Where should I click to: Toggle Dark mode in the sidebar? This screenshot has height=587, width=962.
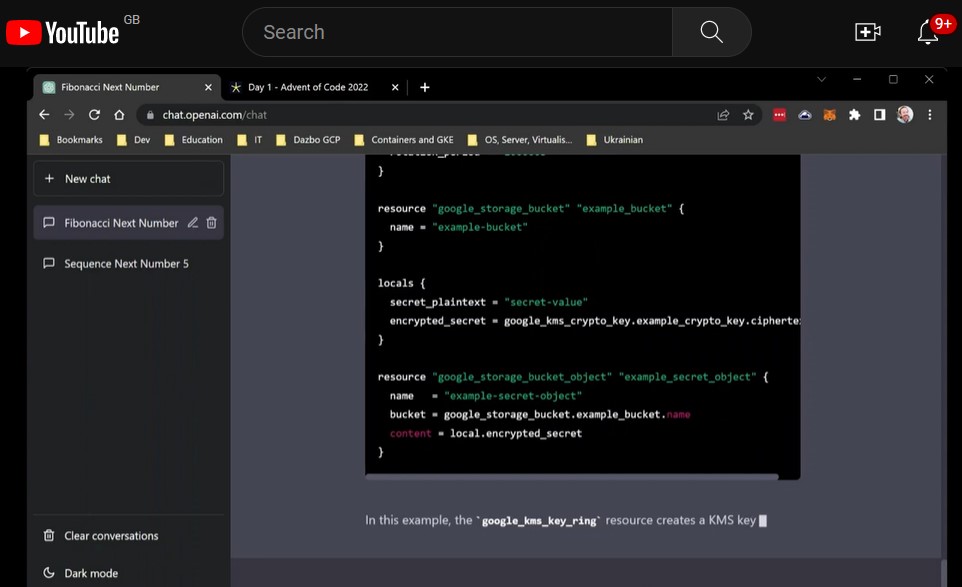(x=90, y=573)
